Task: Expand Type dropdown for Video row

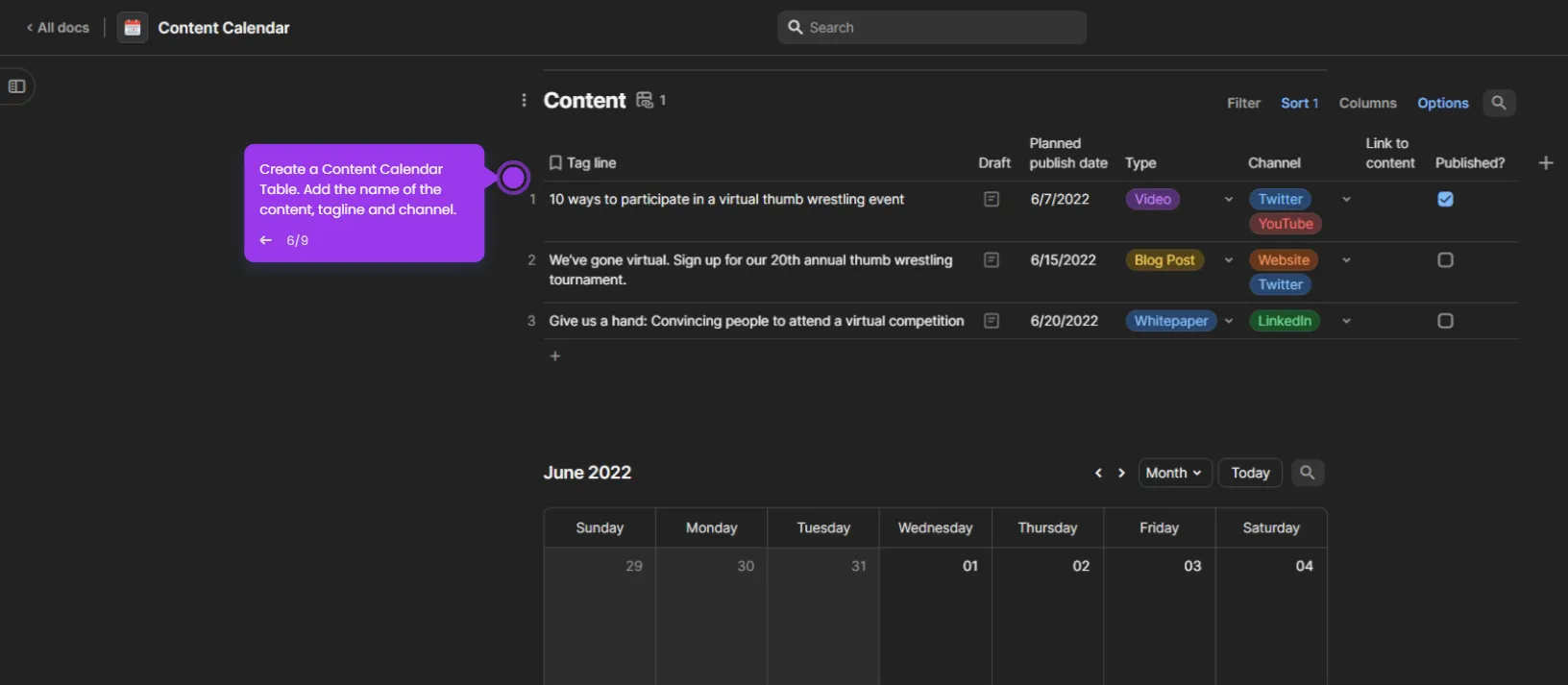Action: (1228, 200)
